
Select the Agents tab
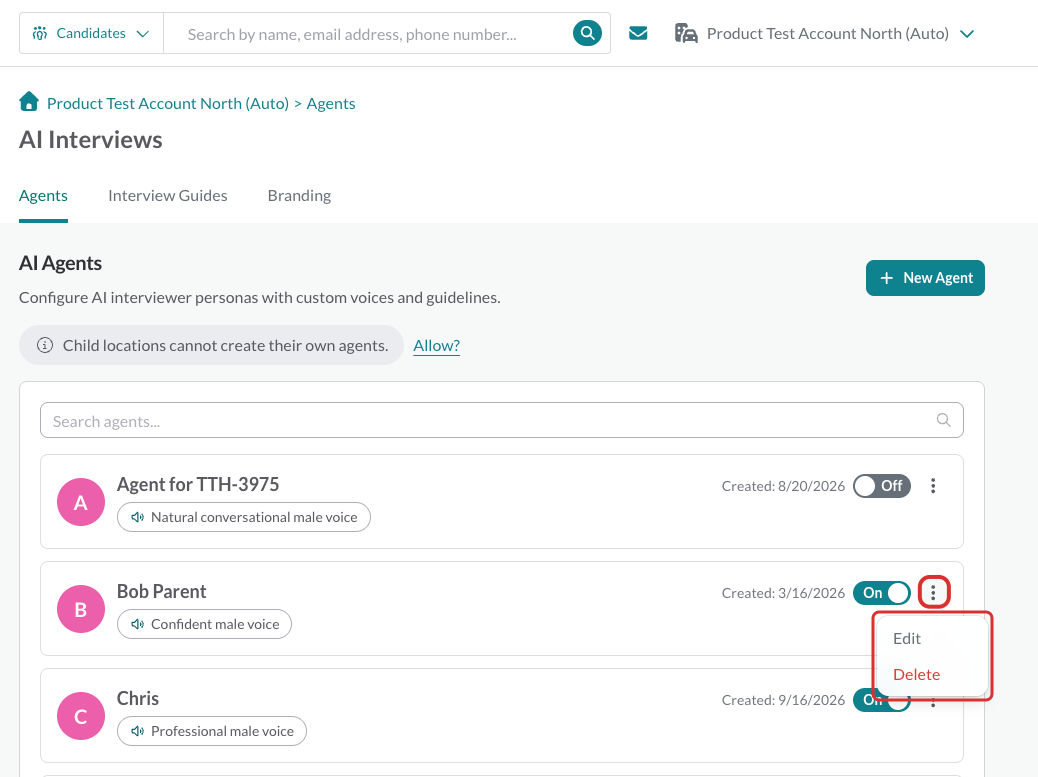click(x=44, y=196)
